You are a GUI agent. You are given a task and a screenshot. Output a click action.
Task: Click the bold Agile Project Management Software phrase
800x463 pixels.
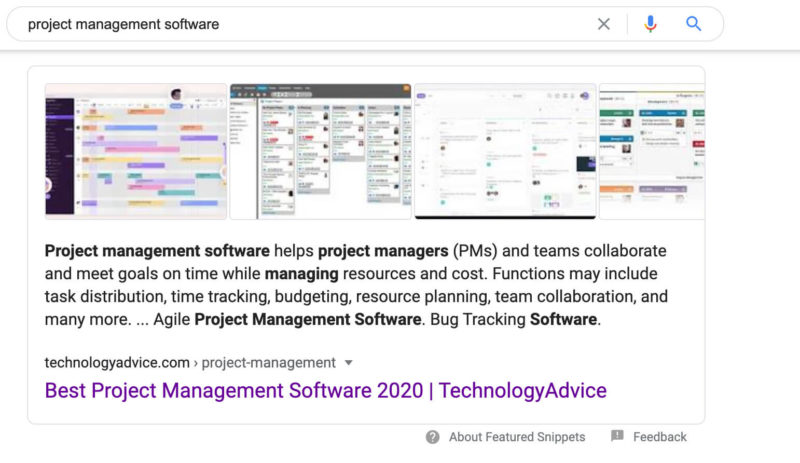coord(307,320)
